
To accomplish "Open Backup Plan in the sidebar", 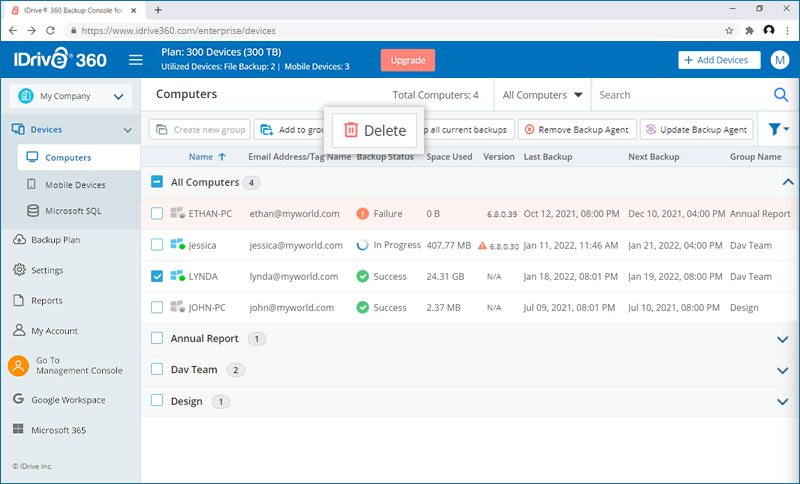I will click(x=55, y=240).
